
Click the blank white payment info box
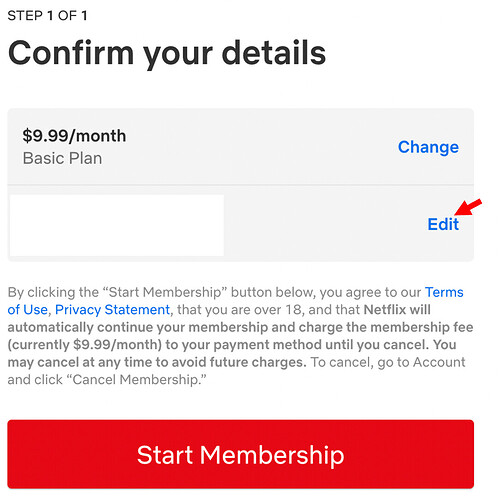tap(117, 225)
